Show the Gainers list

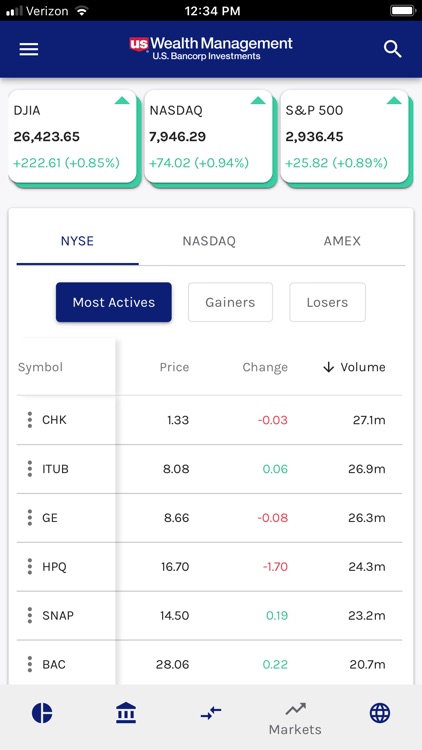[230, 302]
